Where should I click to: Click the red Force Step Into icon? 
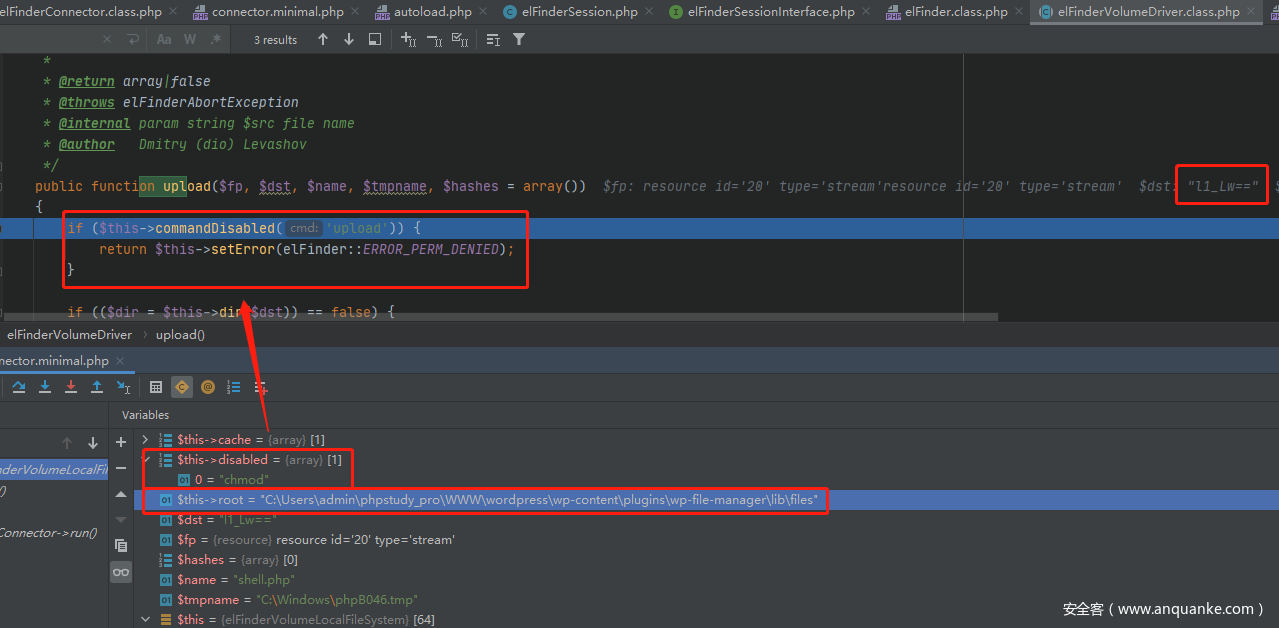(71, 387)
